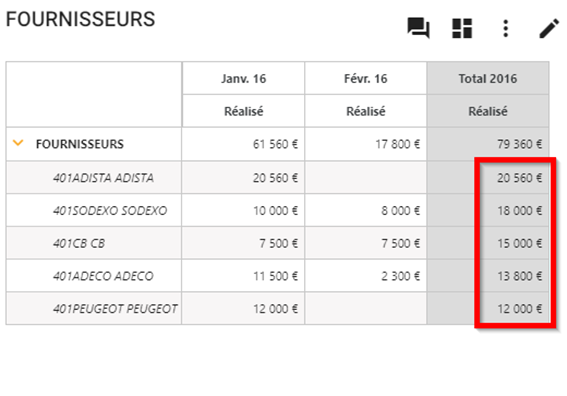The width and height of the screenshot is (567, 396).
Task: Click the PEUGEOT January 12 000 € cell
Action: 243,309
